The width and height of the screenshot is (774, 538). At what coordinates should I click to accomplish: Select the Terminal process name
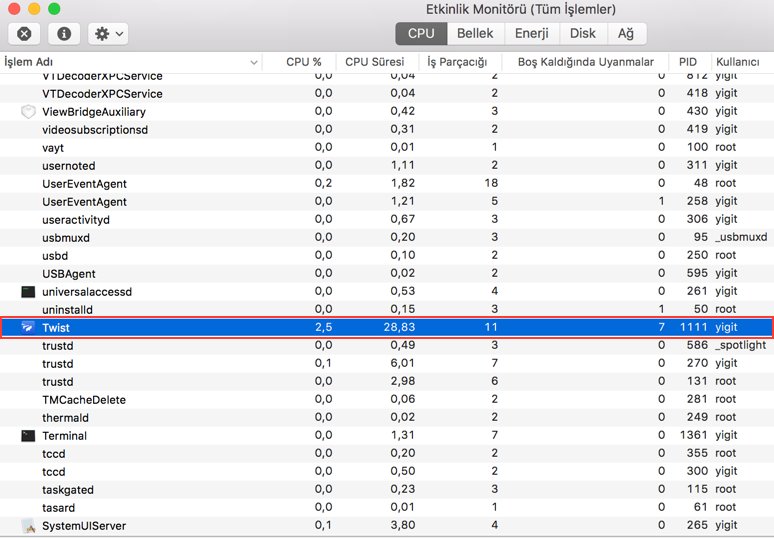point(64,436)
